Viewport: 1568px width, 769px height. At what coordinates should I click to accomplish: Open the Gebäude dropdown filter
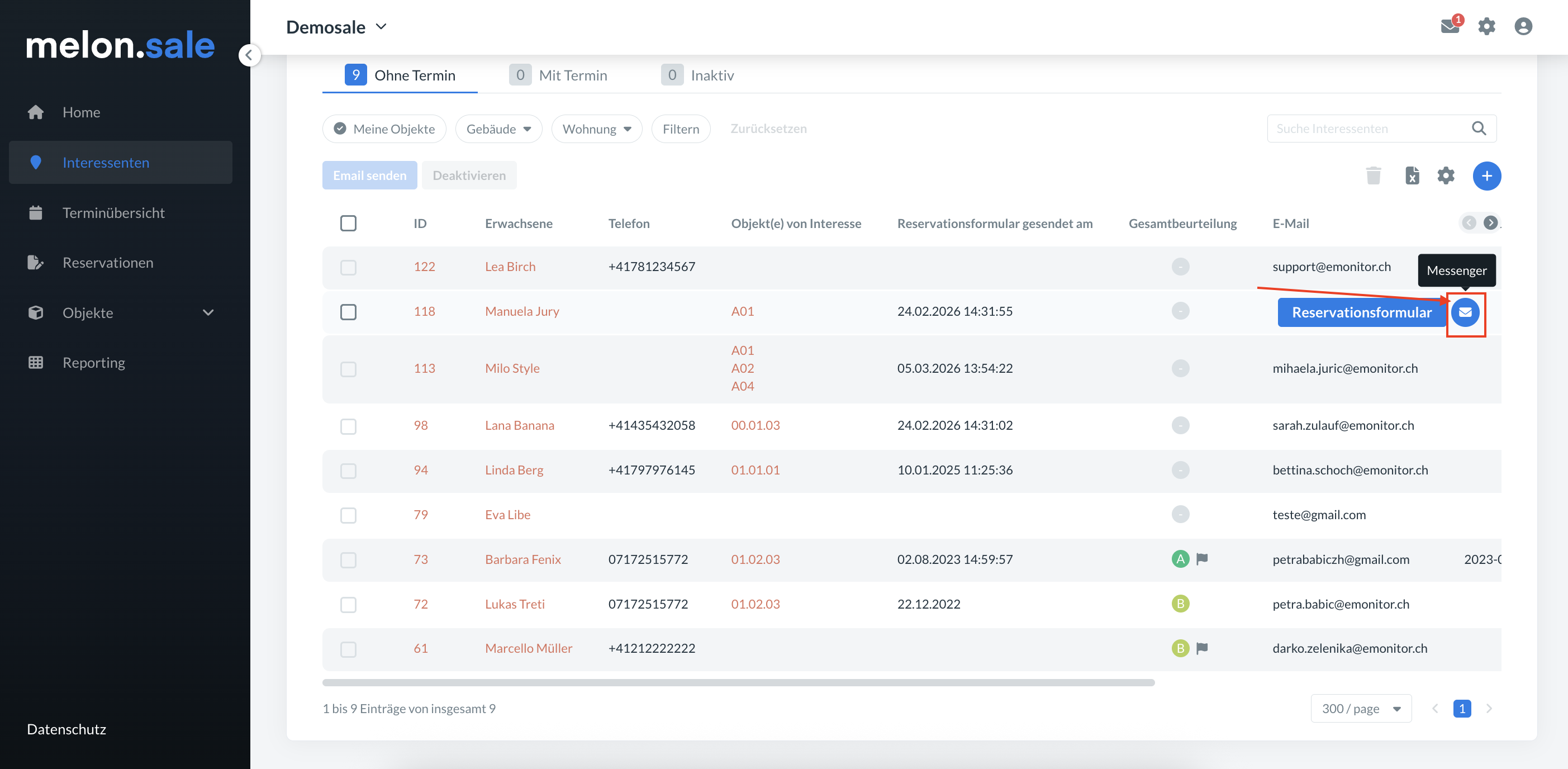498,129
